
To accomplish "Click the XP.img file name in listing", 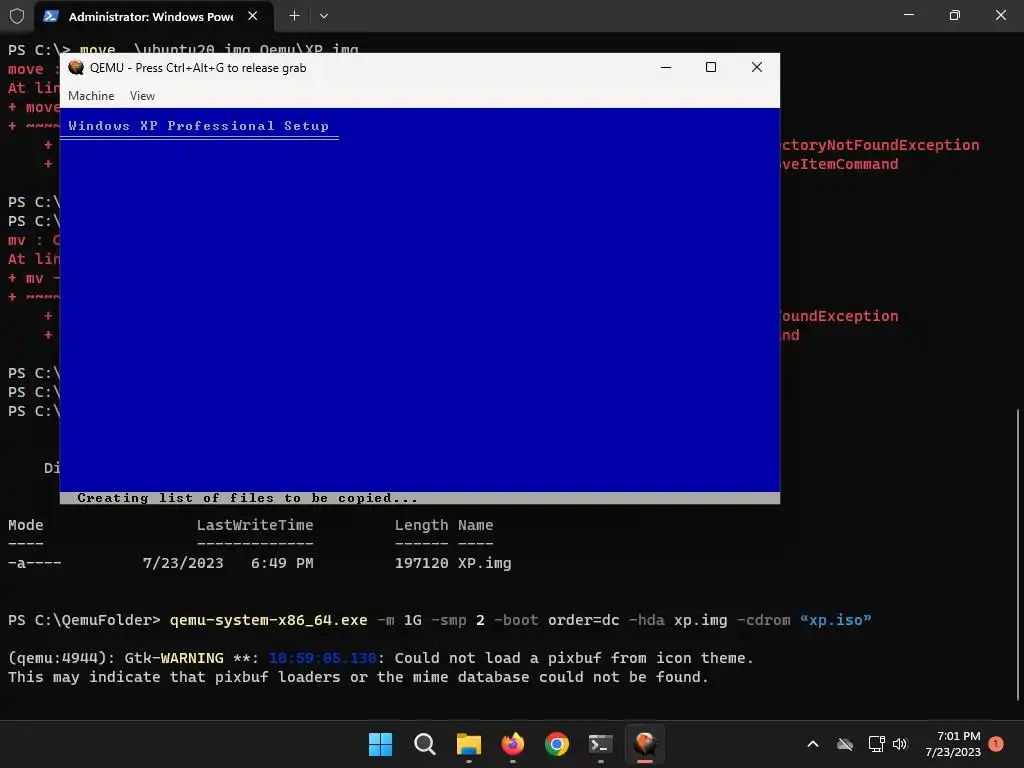I will point(485,563).
